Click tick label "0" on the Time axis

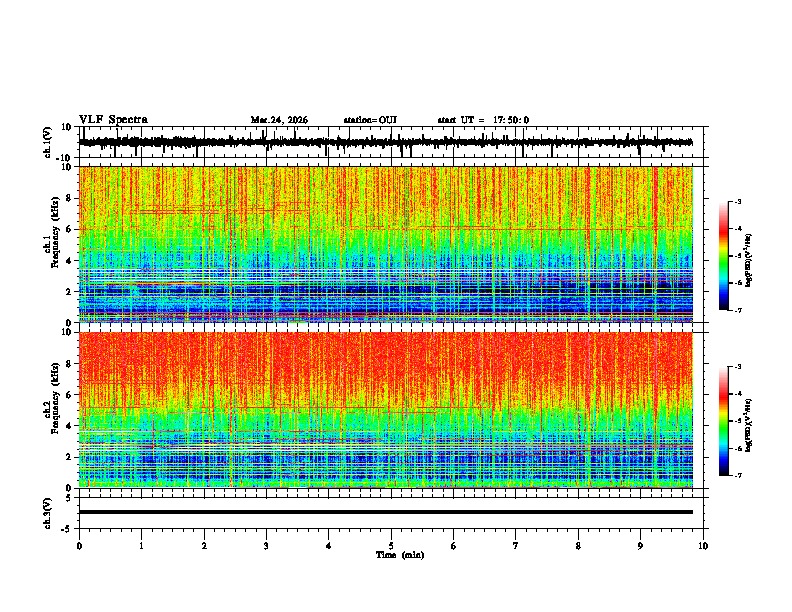pyautogui.click(x=79, y=546)
